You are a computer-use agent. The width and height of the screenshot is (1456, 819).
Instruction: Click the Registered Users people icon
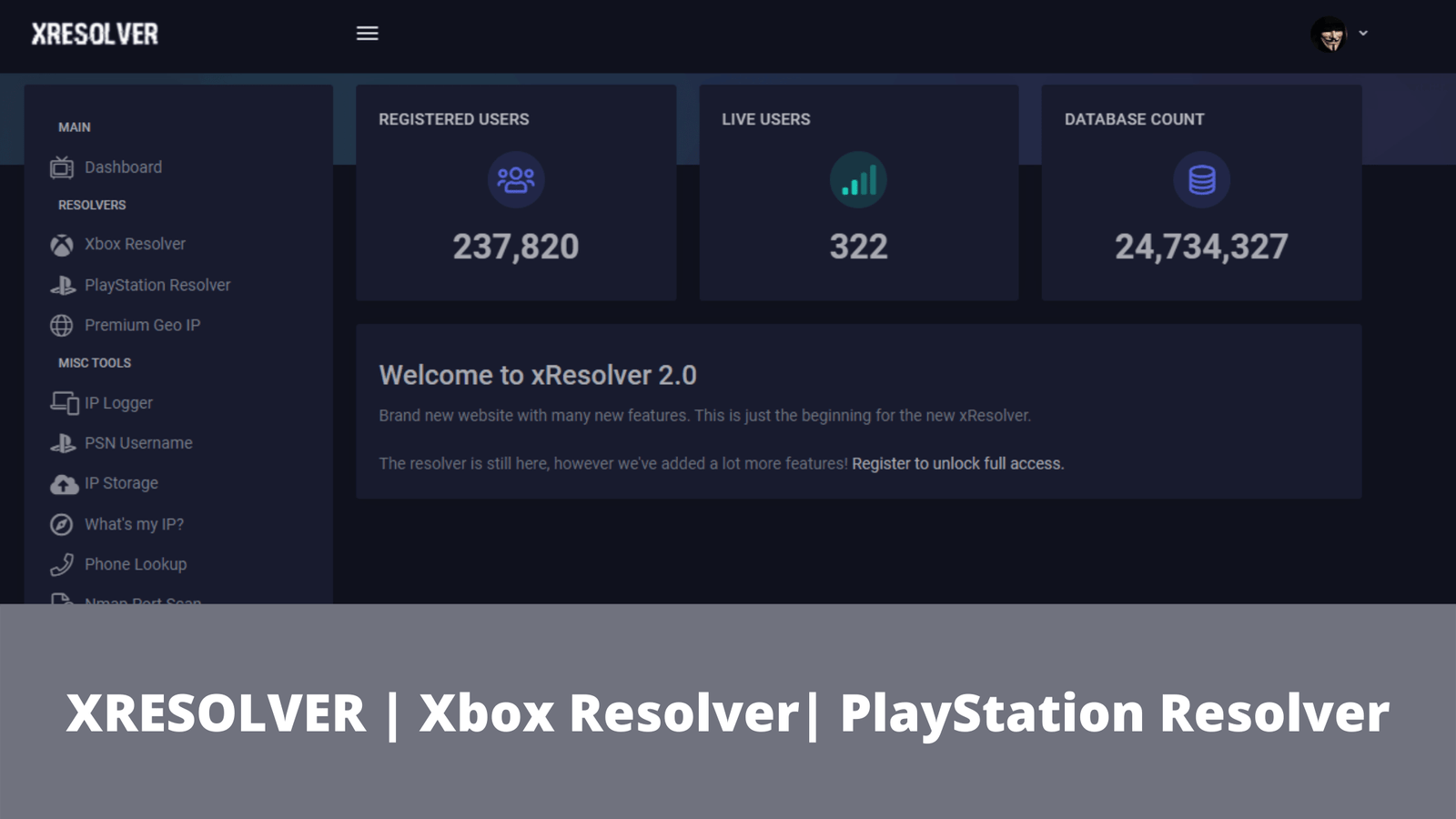pyautogui.click(x=516, y=180)
